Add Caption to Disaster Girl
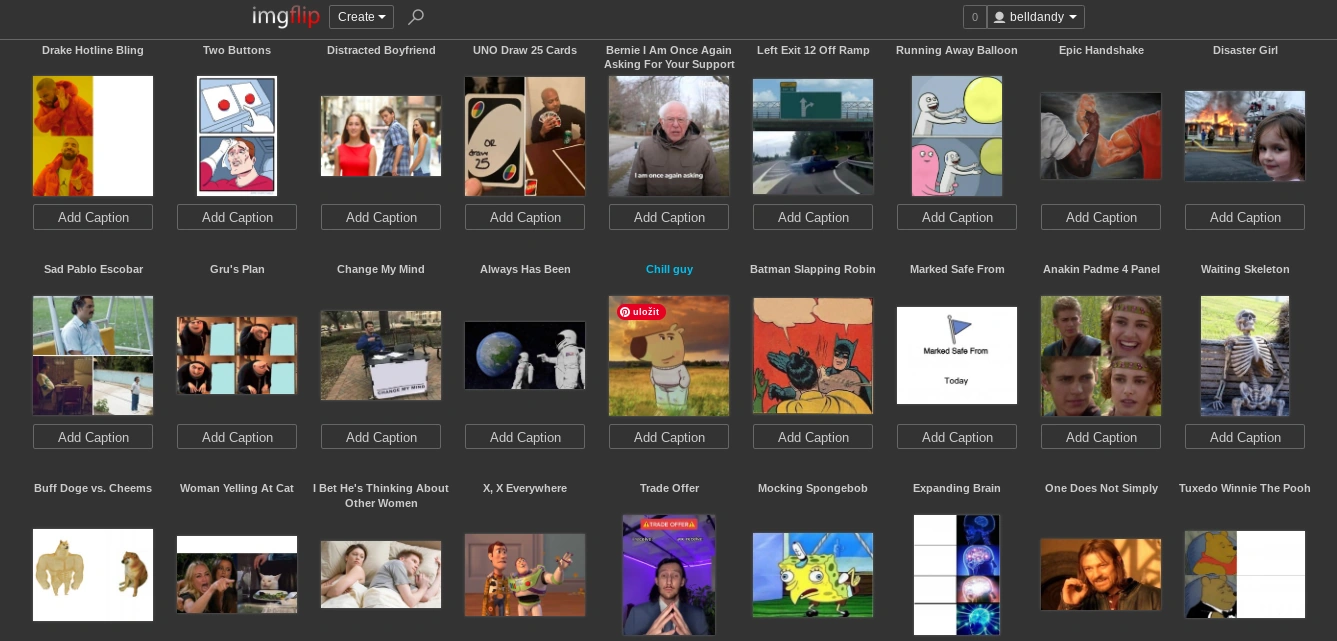1337x641 pixels. point(1245,217)
